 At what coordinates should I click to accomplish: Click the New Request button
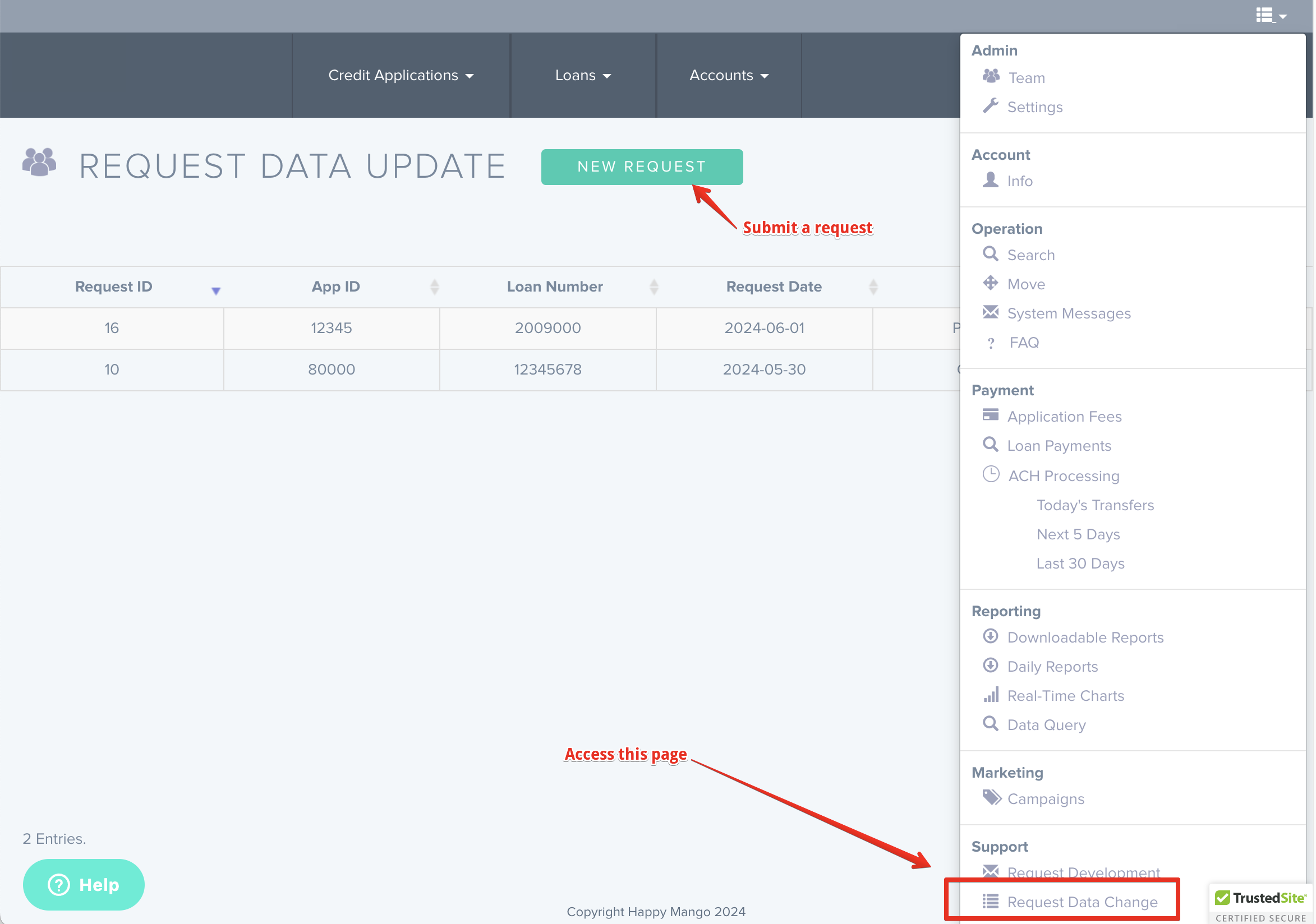641,167
